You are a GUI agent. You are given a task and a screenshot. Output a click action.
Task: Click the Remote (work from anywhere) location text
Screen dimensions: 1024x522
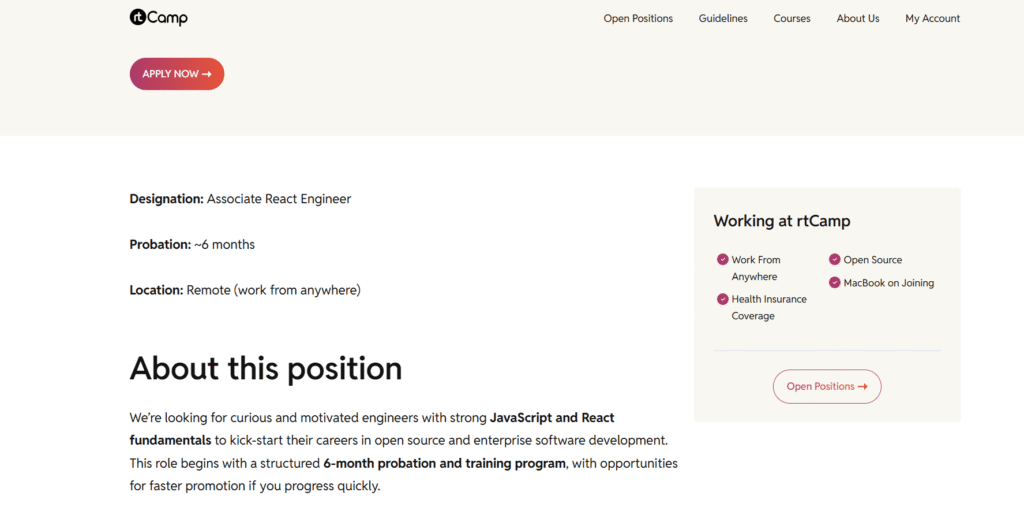pyautogui.click(x=273, y=290)
